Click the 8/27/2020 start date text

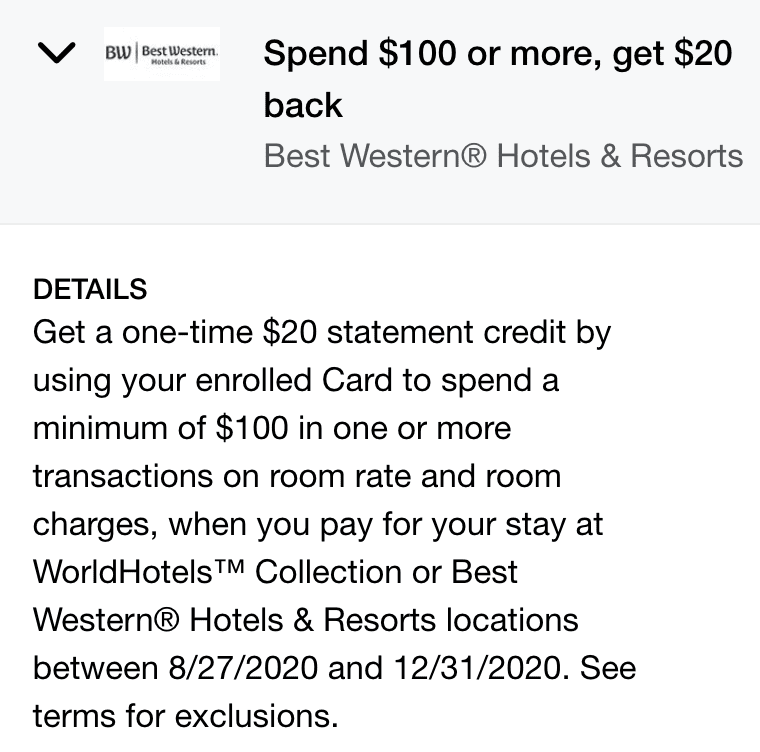click(x=243, y=668)
